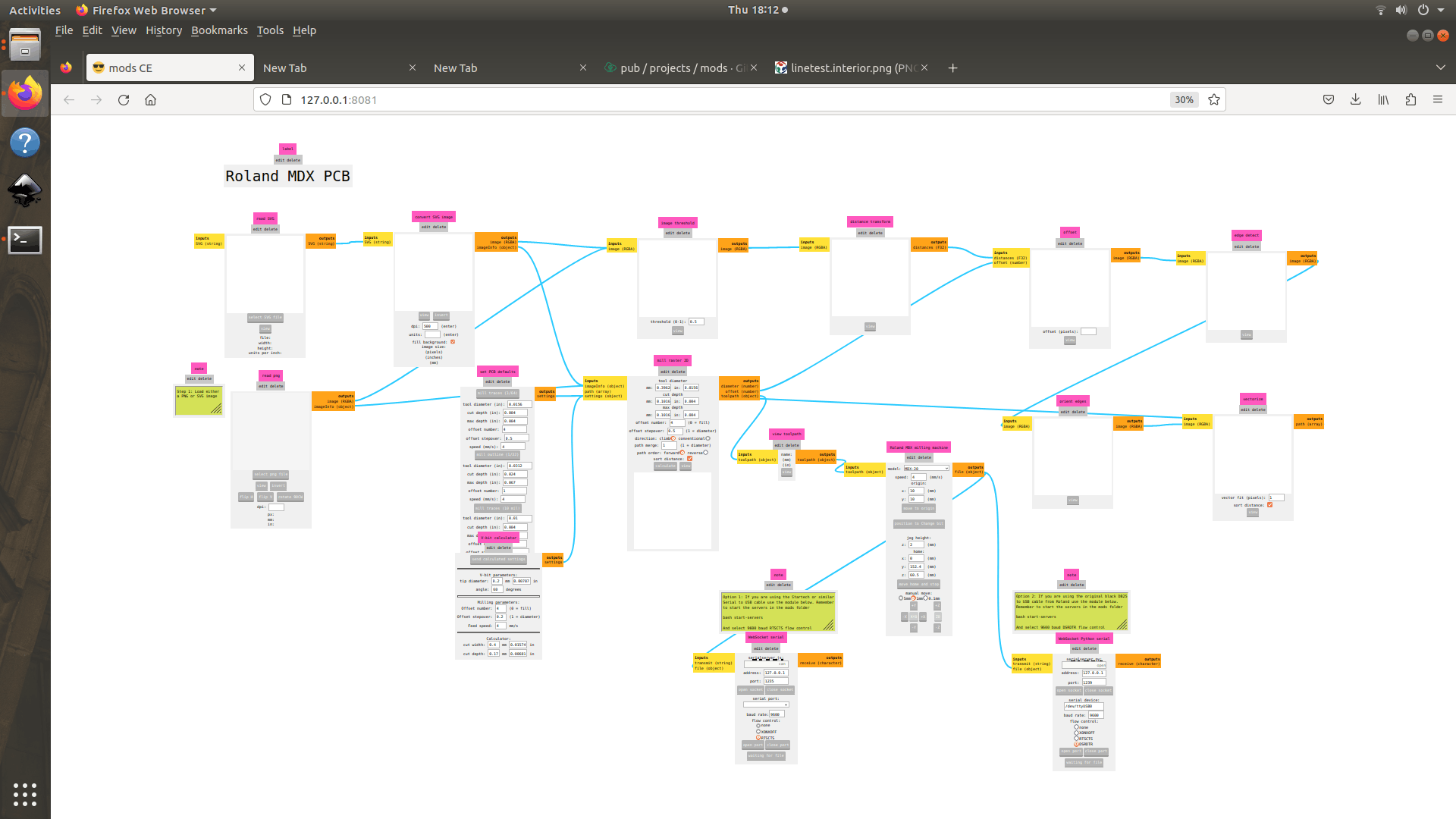Open a new tab with plus icon

click(952, 67)
